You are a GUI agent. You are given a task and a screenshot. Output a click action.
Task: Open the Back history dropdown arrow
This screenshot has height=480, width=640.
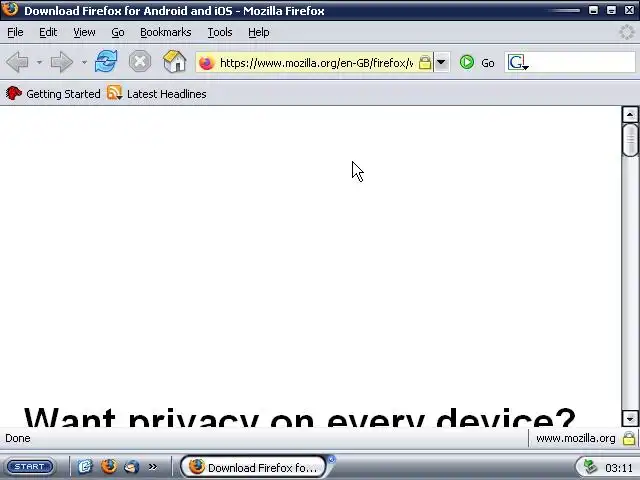(39, 62)
